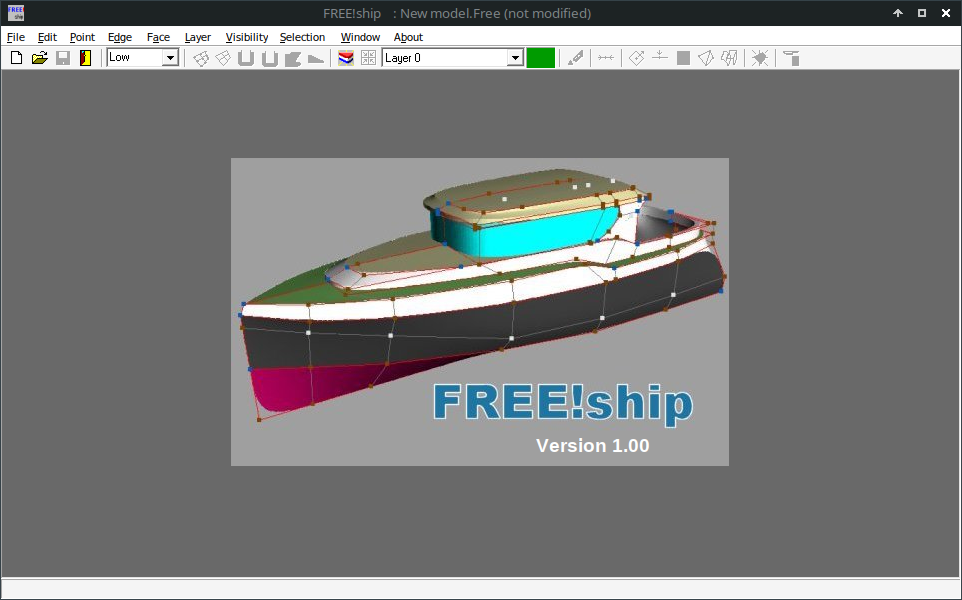Click the four inward arrows icon

pos(368,58)
